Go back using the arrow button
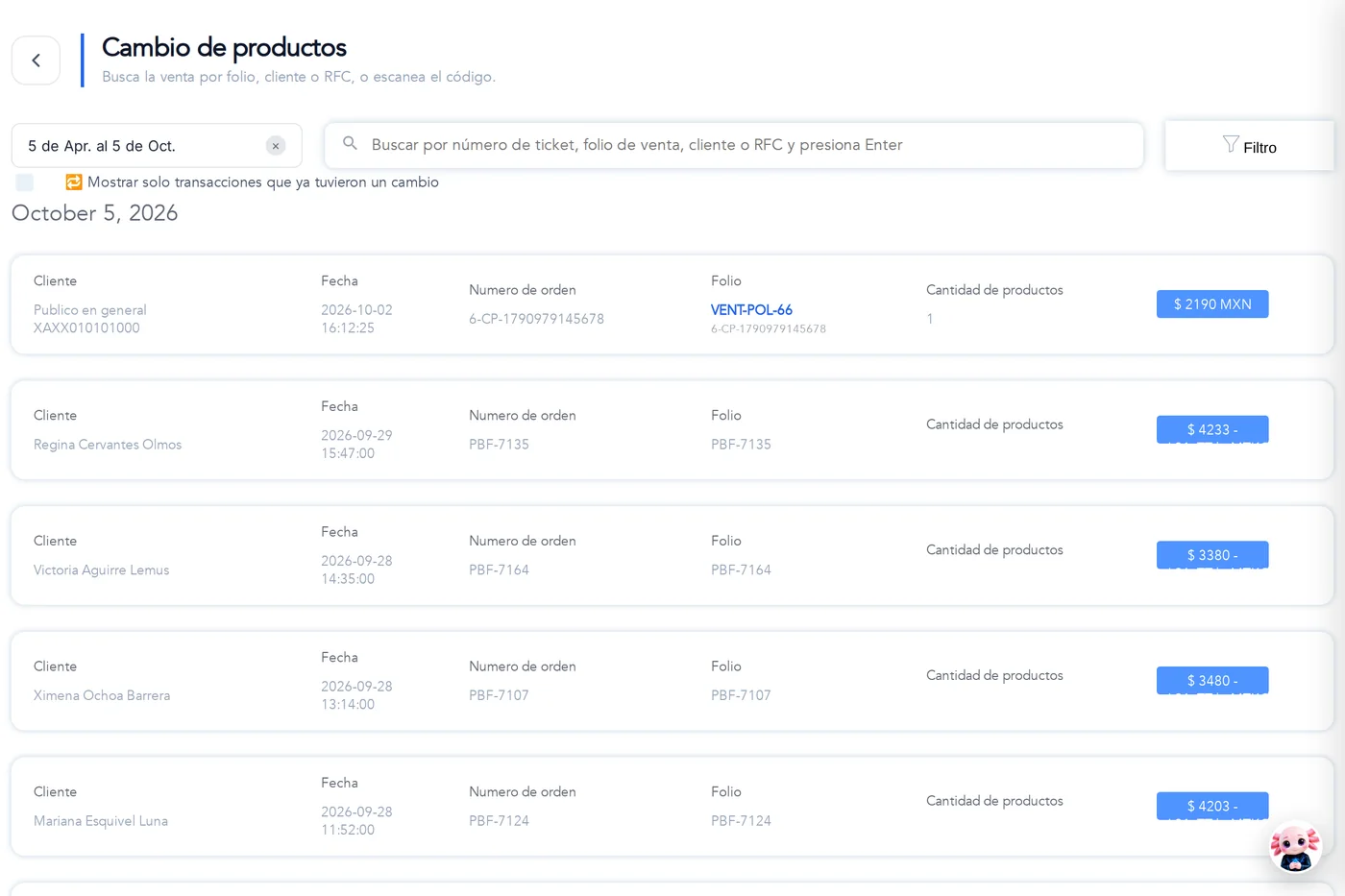 [36, 61]
